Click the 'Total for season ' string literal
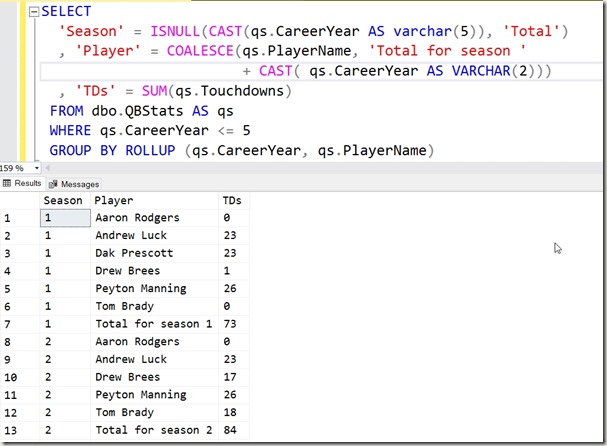Viewport: 607px width, 446px height. click(x=447, y=51)
